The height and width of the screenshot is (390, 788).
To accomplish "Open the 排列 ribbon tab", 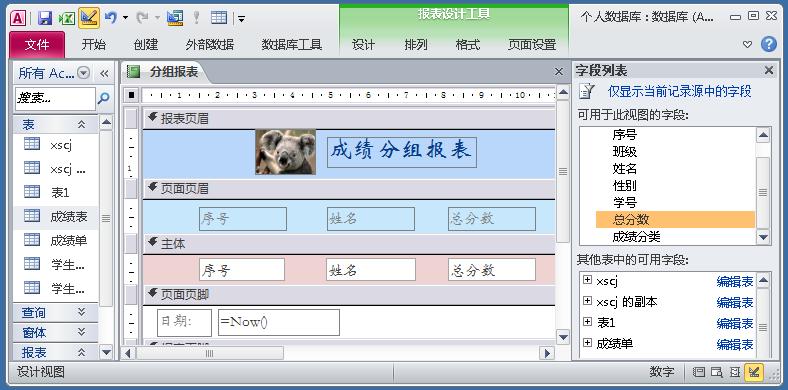I will coord(416,44).
